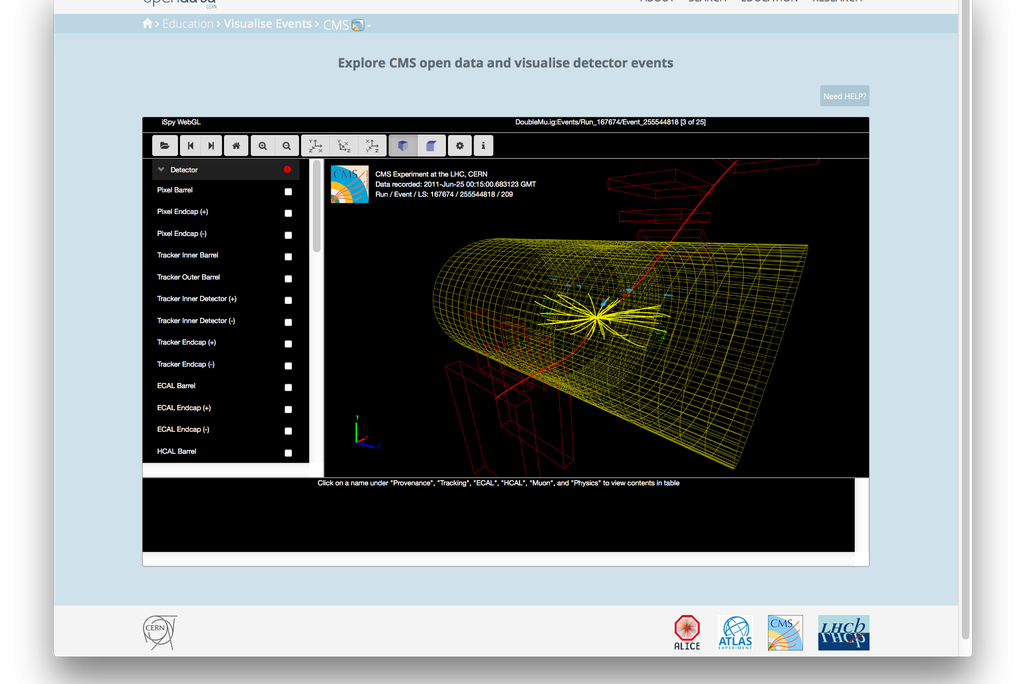Show info with the 'i' toolbar icon
Screen dimensions: 1026x684
(484, 146)
